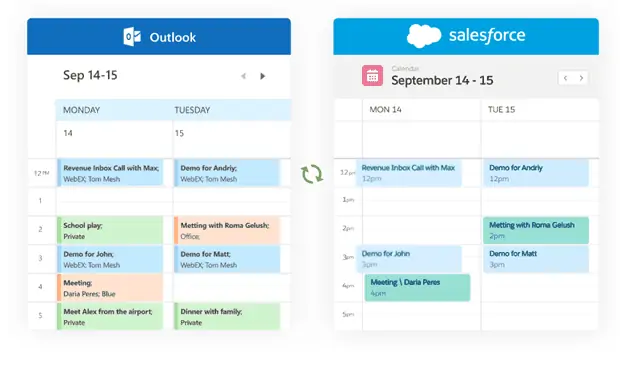Open Outlook Revenue Inbox Call with Max
Image resolution: width=624 pixels, height=380 pixels.
coord(110,173)
